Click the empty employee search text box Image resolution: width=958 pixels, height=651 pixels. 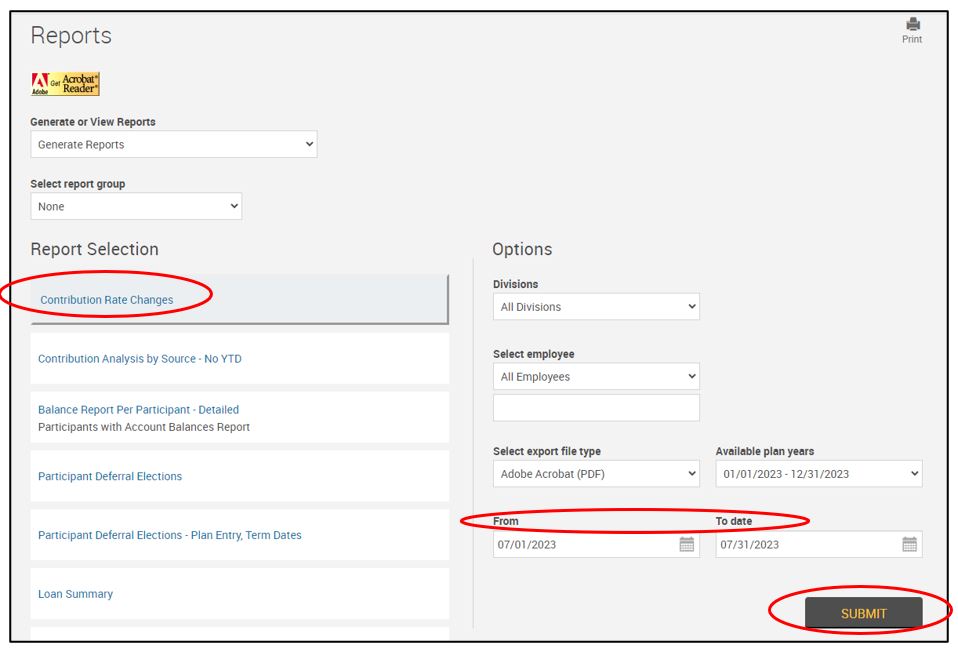click(x=596, y=408)
